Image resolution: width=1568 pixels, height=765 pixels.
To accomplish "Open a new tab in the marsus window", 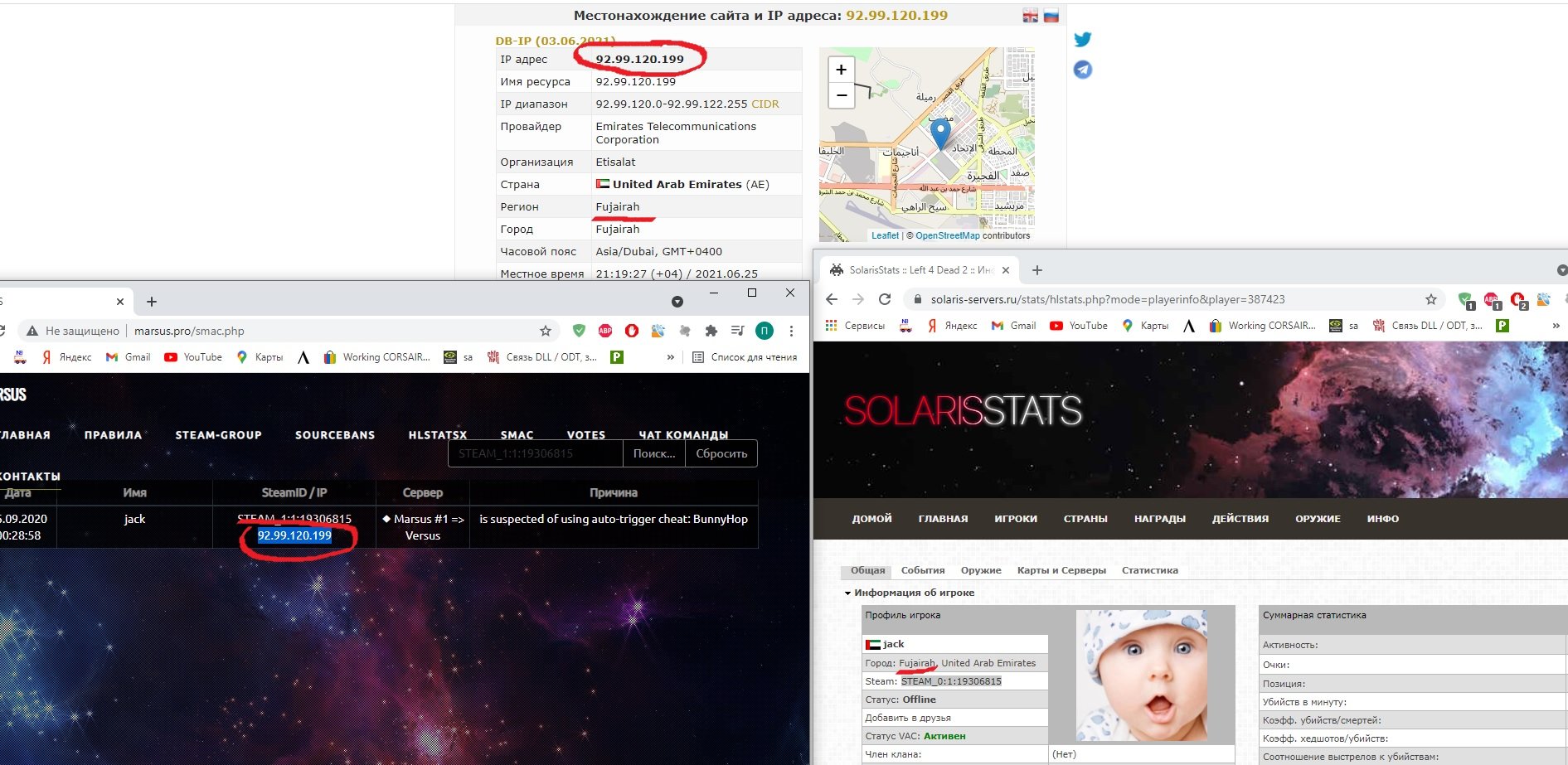I will coord(152,302).
